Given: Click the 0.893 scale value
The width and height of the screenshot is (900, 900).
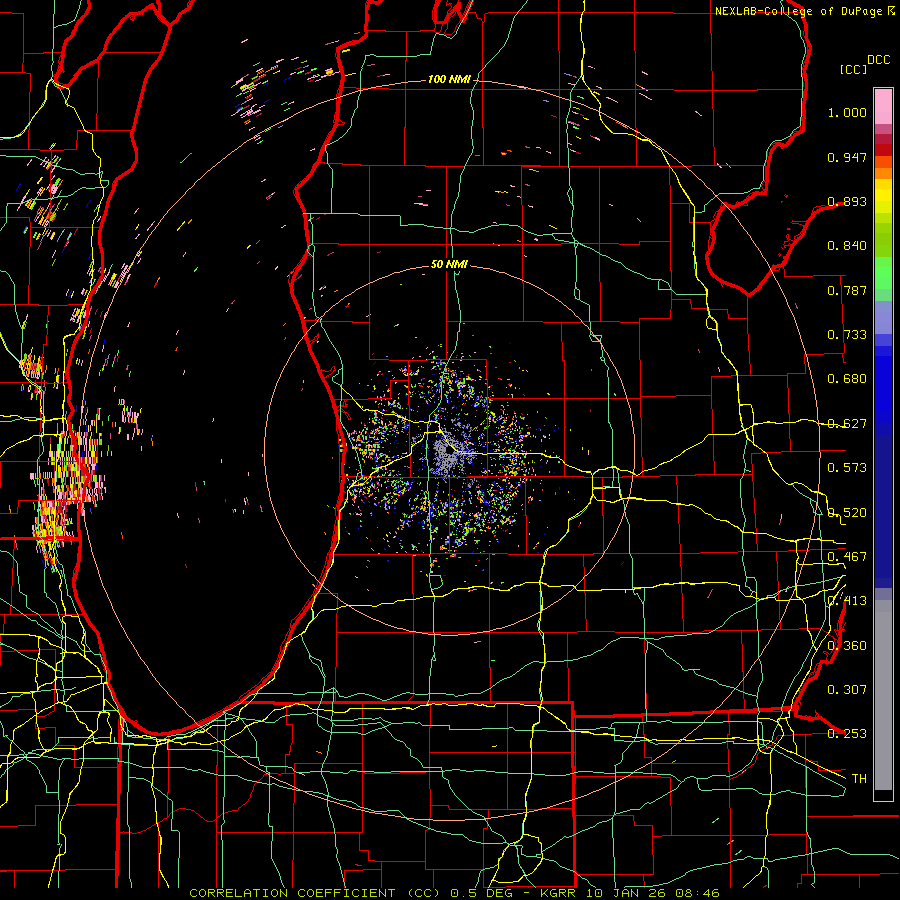Looking at the screenshot, I should coord(847,201).
